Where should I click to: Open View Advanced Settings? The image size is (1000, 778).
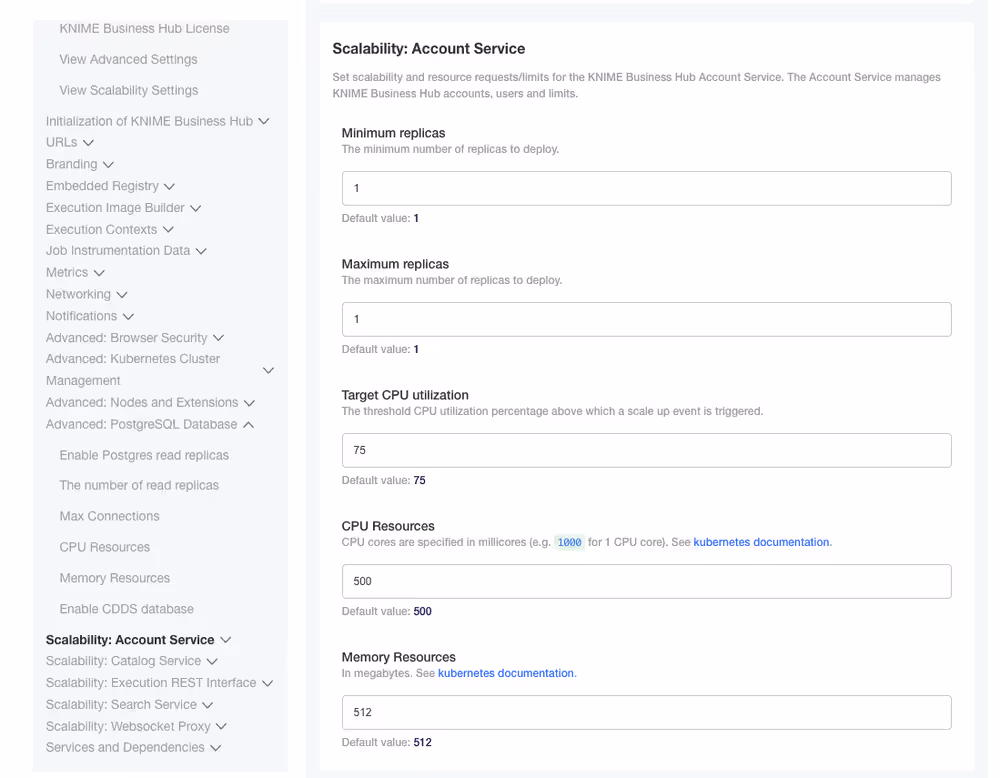pyautogui.click(x=127, y=59)
